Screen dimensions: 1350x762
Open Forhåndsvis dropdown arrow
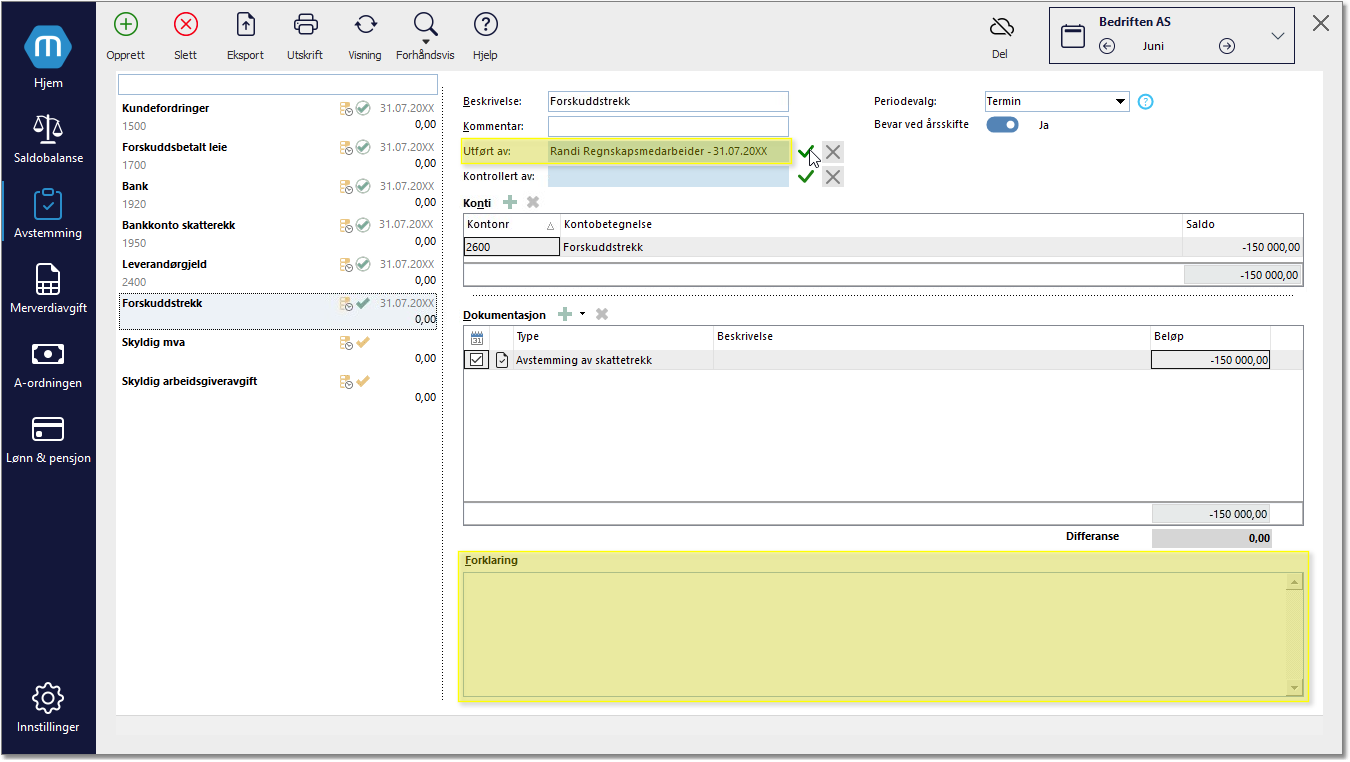click(x=425, y=42)
